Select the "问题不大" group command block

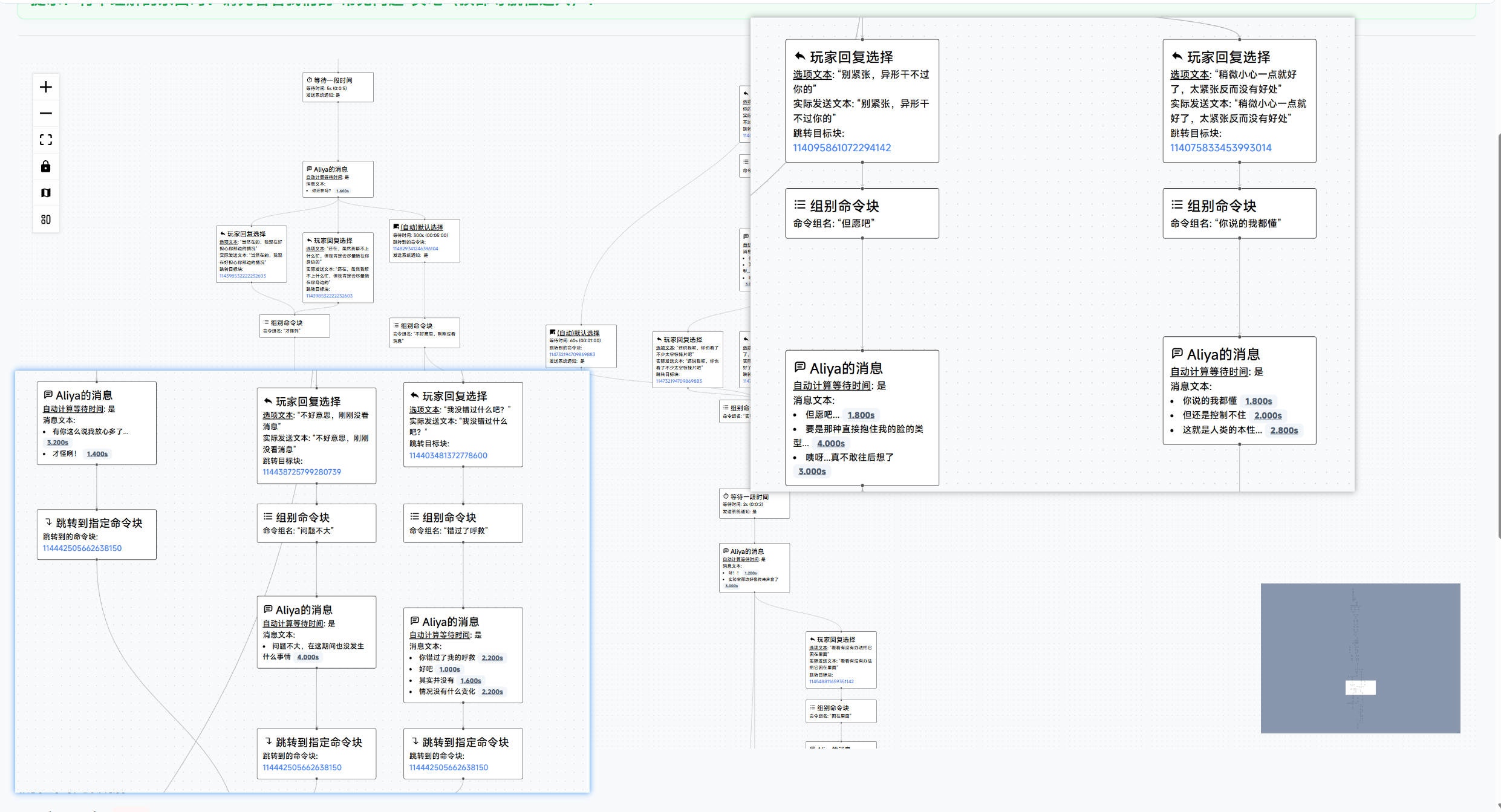316,523
